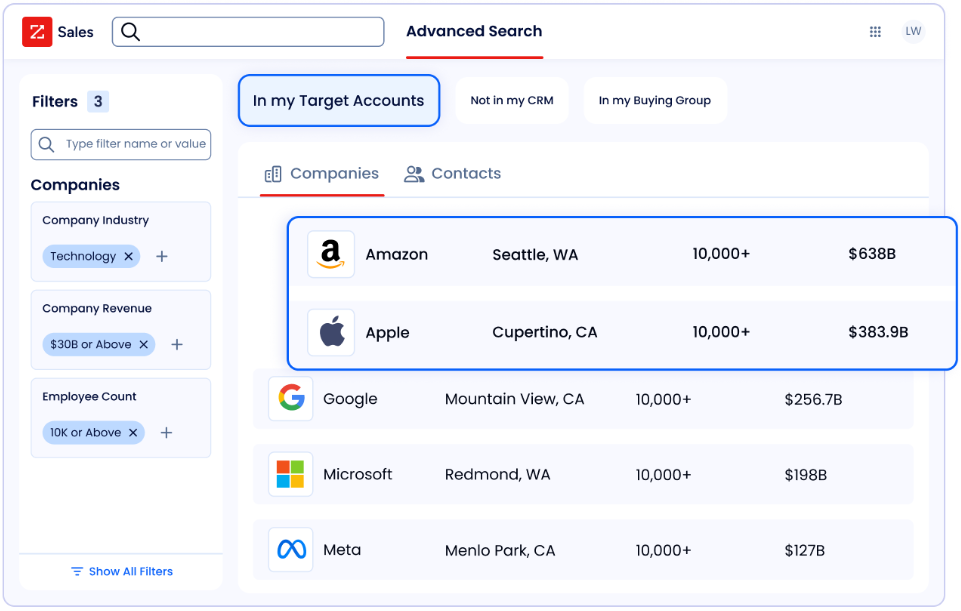Click the Contacts tab people icon
961x611 pixels.
tap(414, 174)
